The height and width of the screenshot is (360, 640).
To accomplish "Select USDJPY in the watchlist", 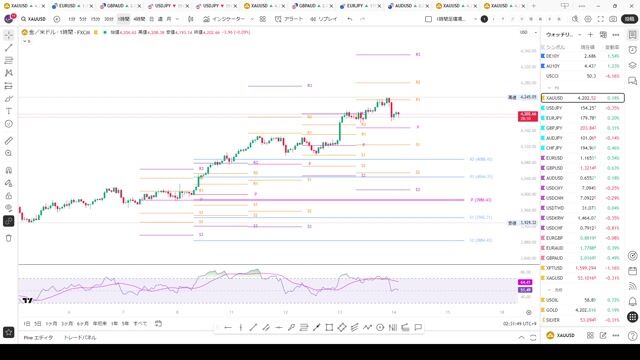I will pos(582,108).
